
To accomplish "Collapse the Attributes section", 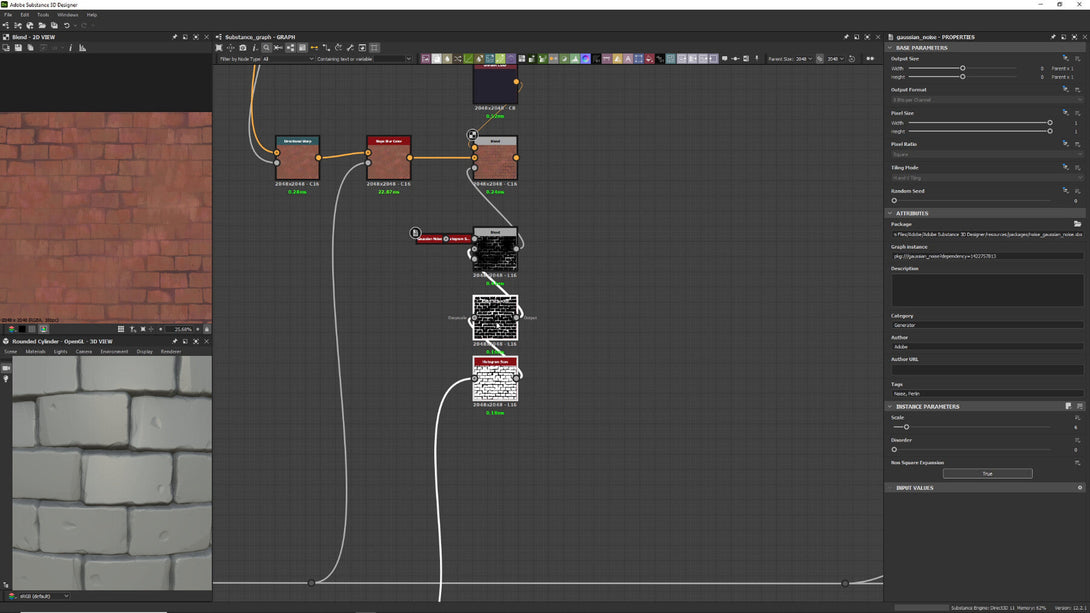I will point(890,213).
